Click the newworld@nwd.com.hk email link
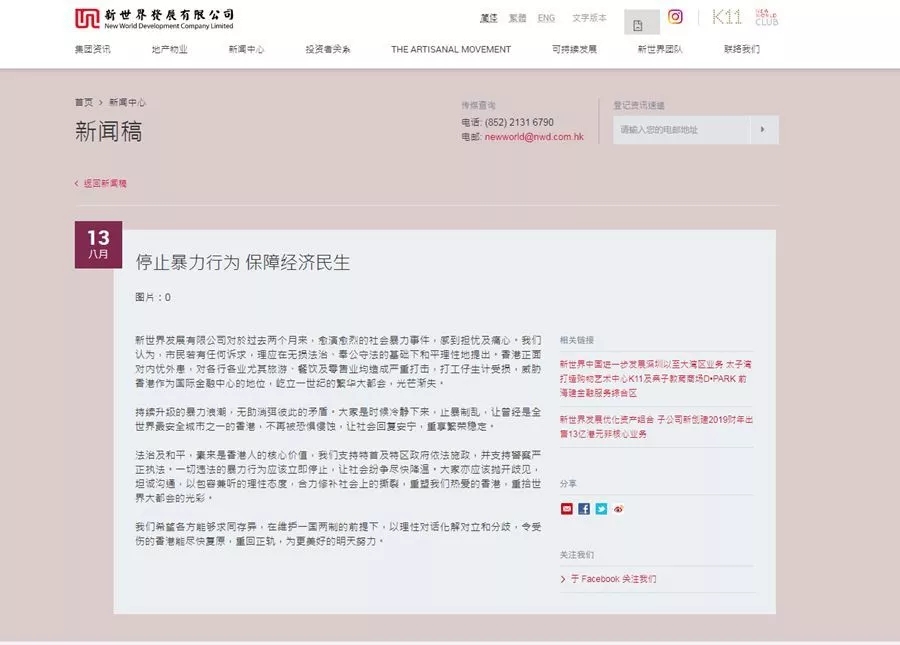Screen dimensions: 900x645 pyautogui.click(x=533, y=136)
